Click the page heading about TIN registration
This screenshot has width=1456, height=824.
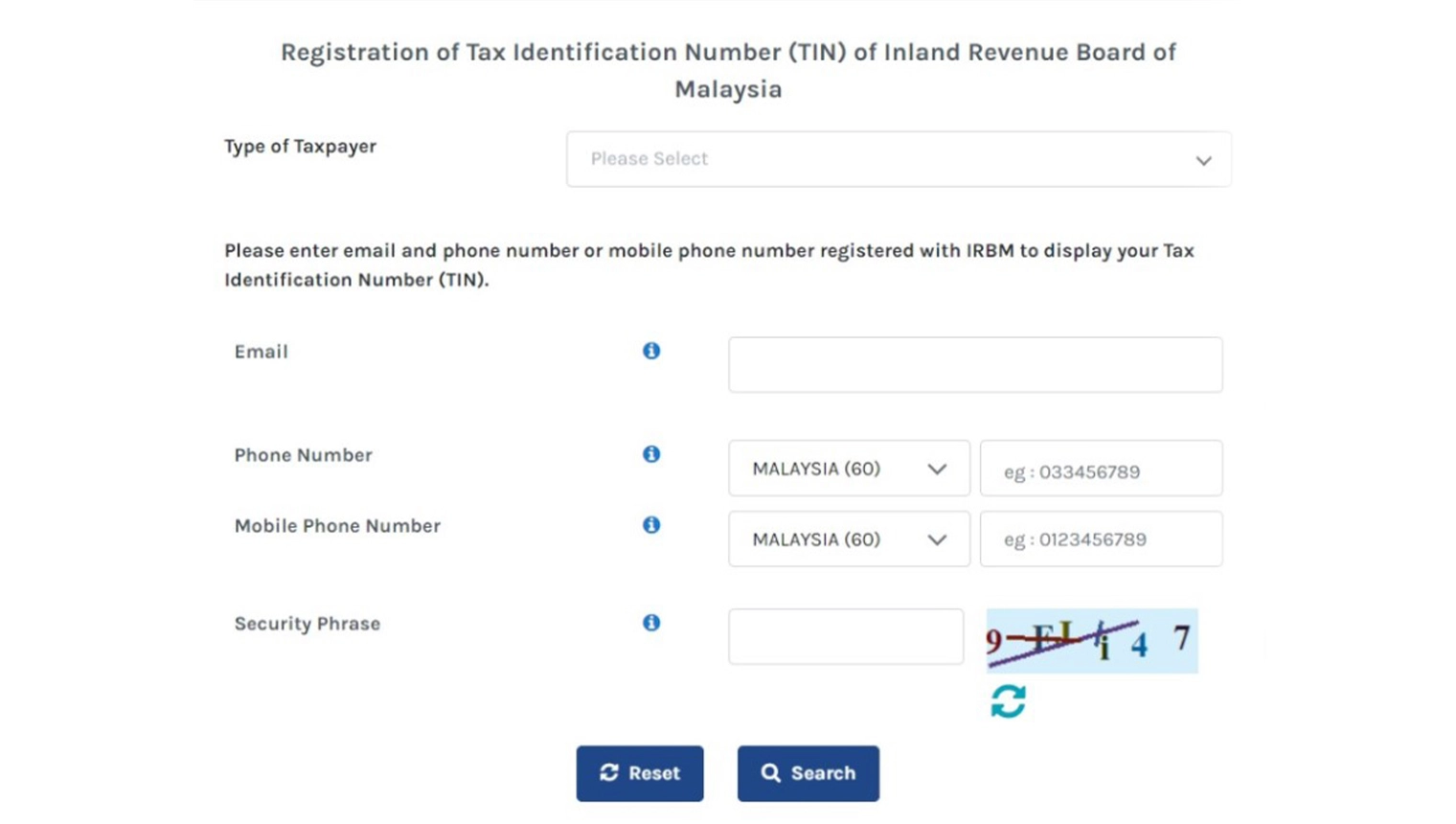(727, 70)
